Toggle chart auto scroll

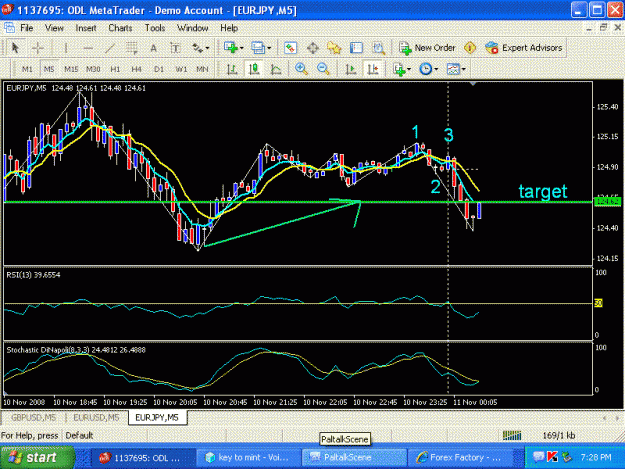pos(351,69)
